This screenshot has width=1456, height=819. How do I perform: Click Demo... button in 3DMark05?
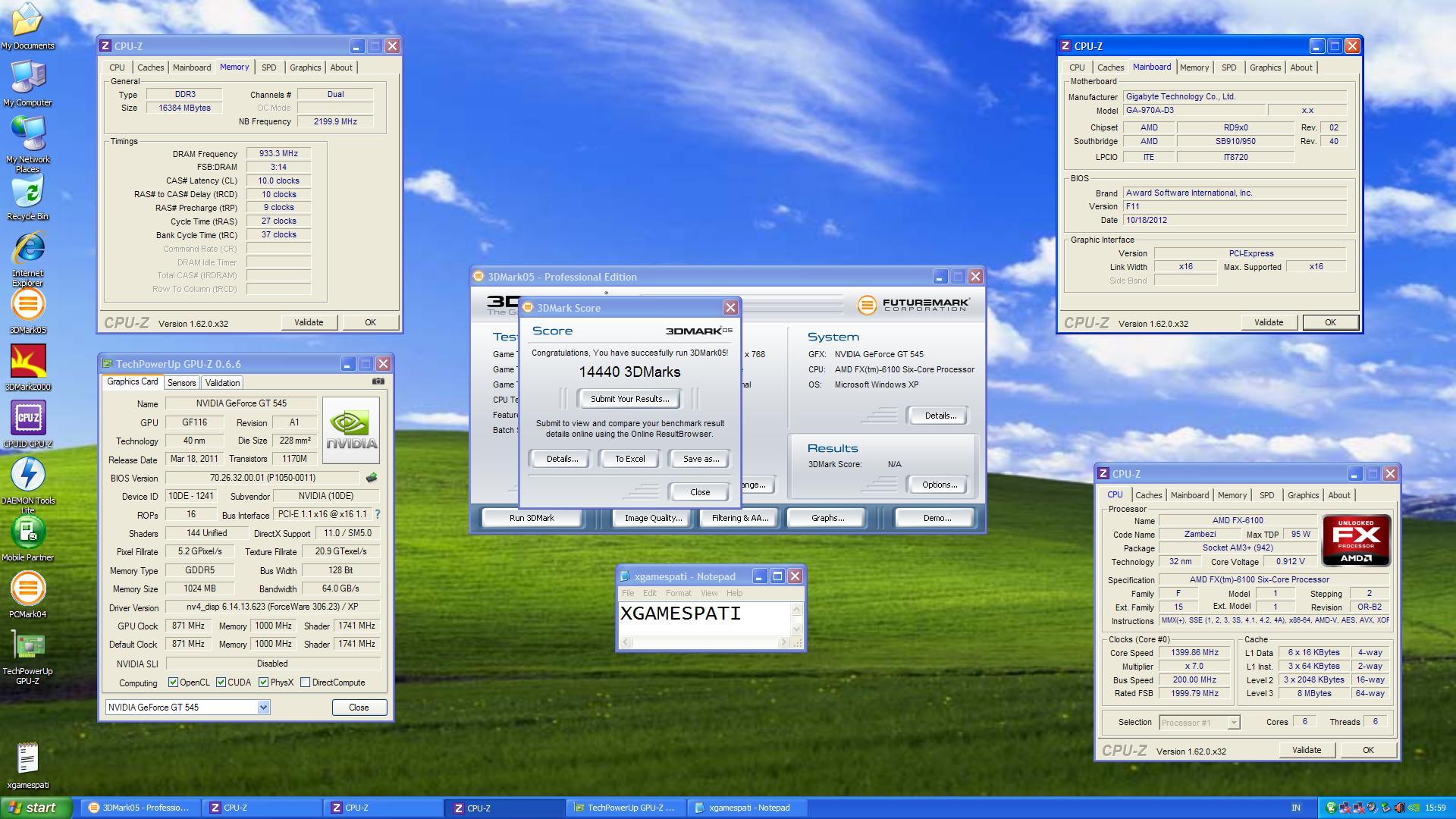[937, 518]
